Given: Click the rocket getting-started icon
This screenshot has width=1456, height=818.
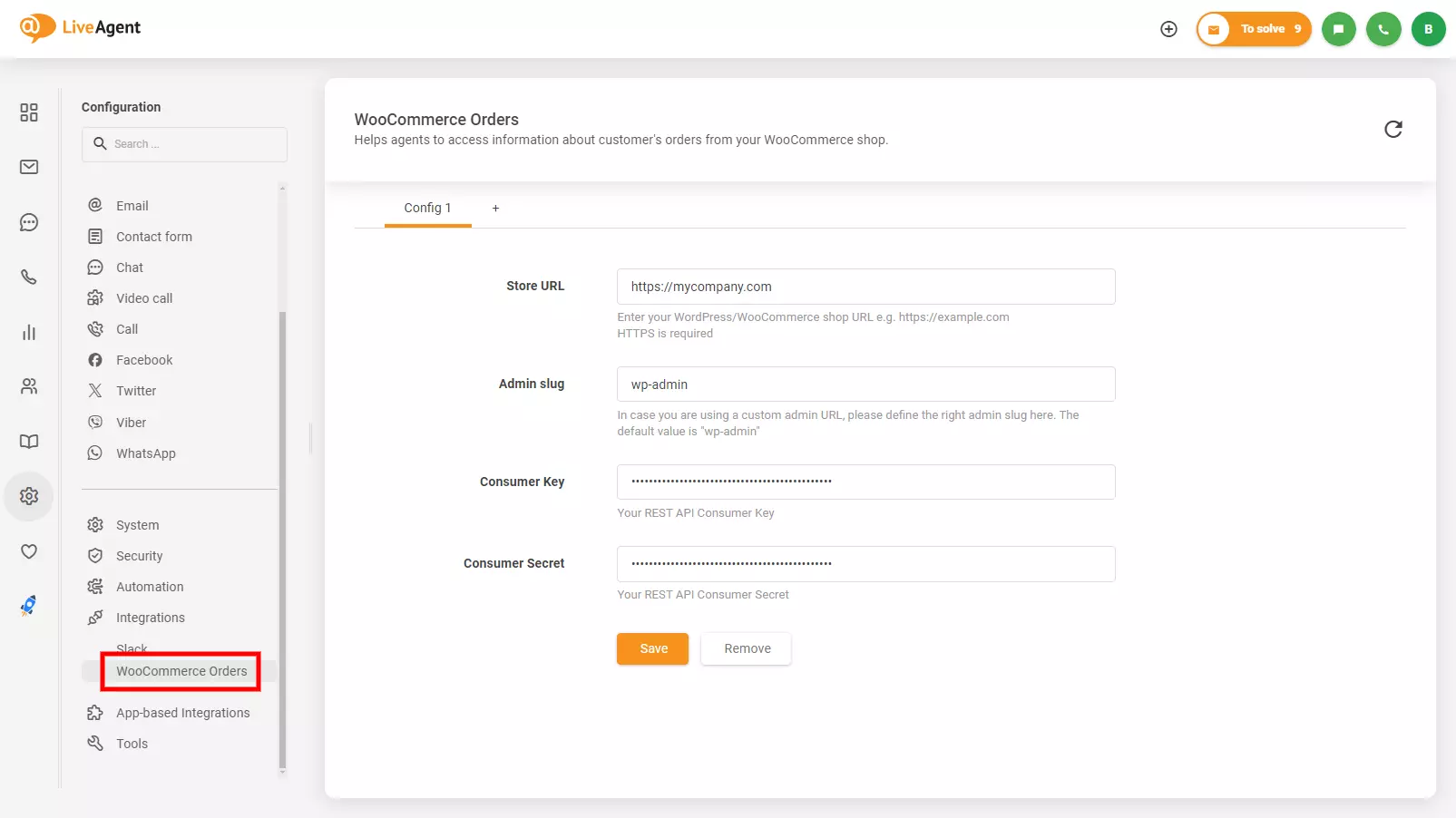Looking at the screenshot, I should tap(27, 606).
